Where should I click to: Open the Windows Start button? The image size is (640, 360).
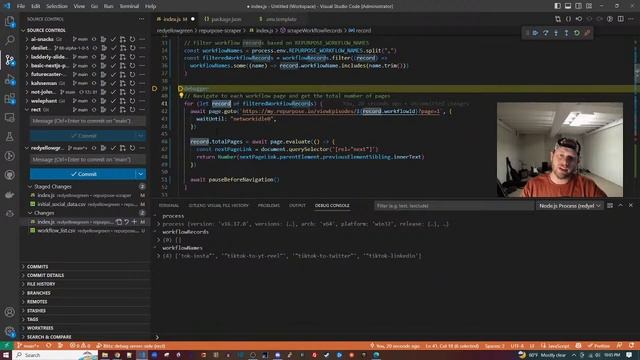click(6, 355)
